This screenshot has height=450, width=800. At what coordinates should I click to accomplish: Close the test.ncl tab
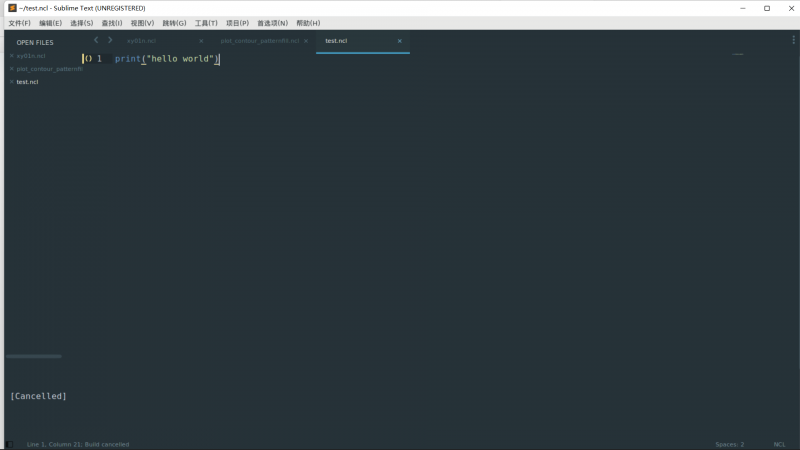(400, 41)
